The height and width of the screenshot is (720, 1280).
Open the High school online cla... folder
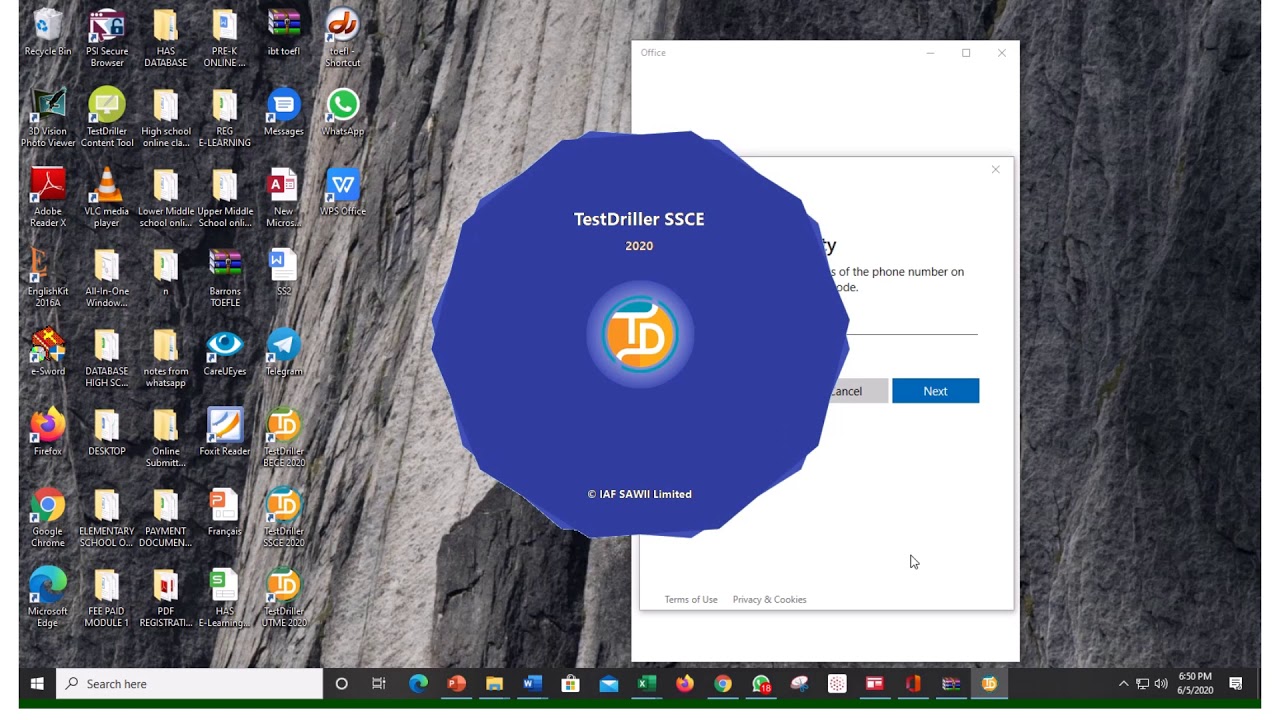pyautogui.click(x=166, y=119)
